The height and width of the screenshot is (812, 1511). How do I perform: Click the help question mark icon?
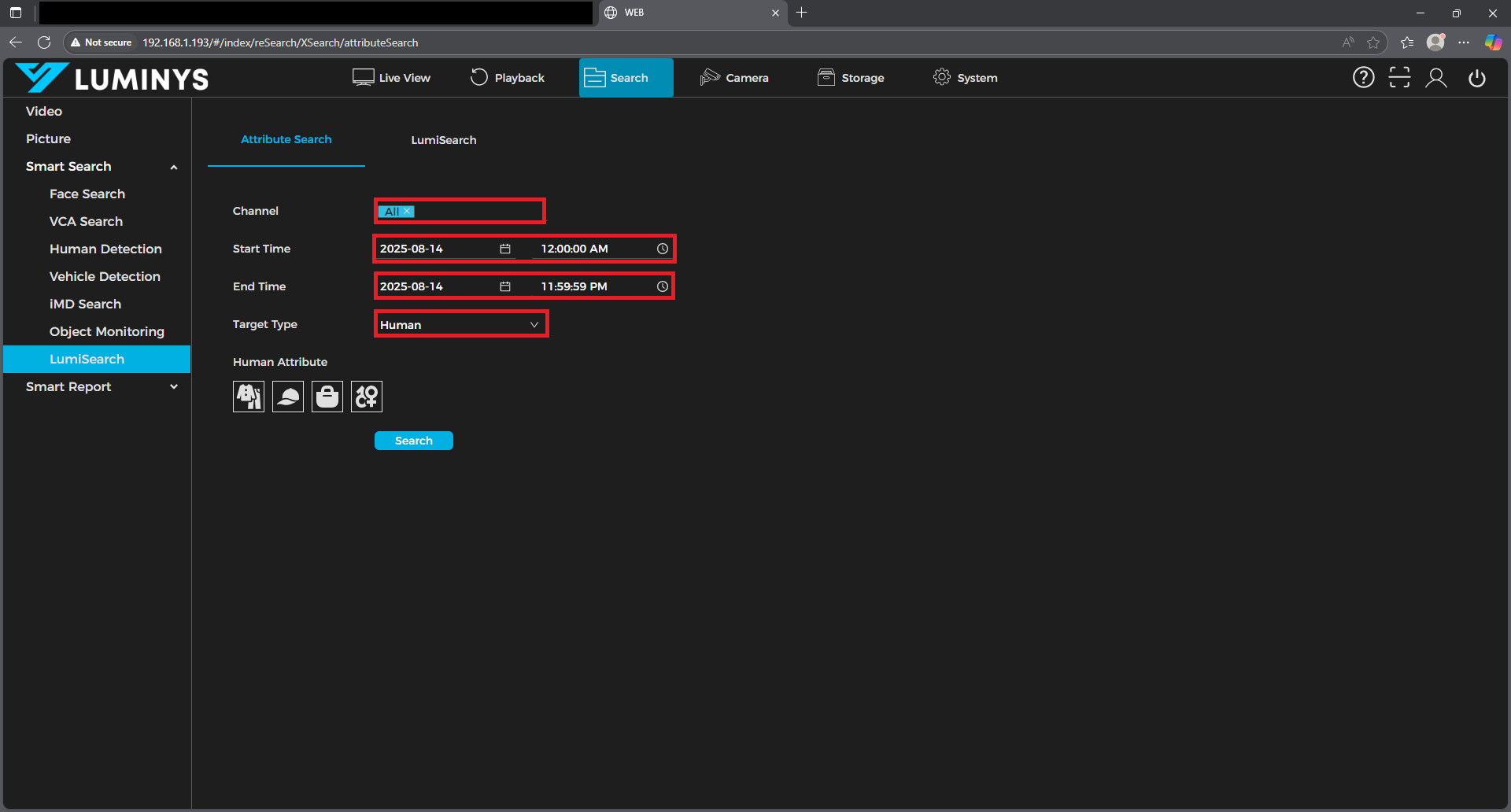click(1363, 78)
